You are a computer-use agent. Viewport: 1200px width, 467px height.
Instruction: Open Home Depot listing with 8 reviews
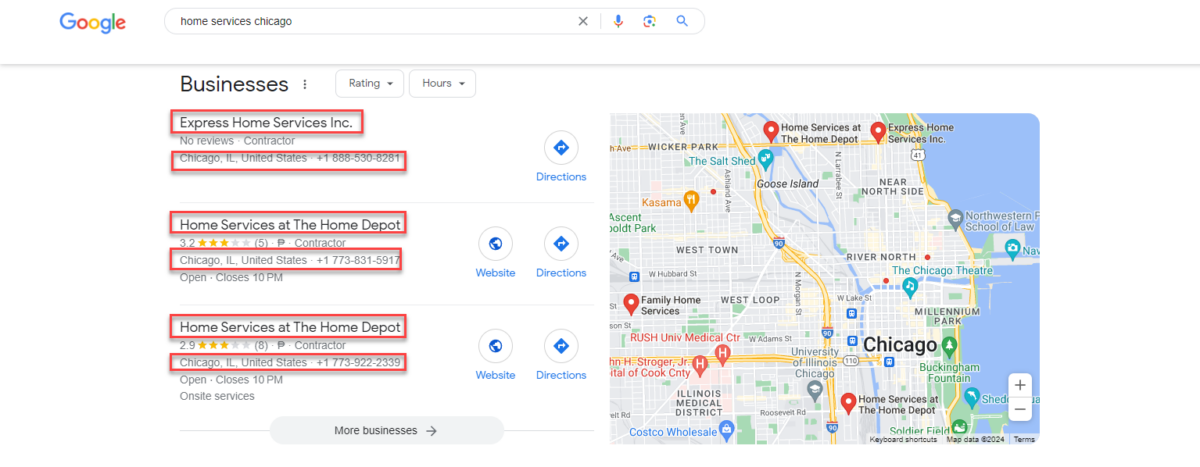pos(290,327)
